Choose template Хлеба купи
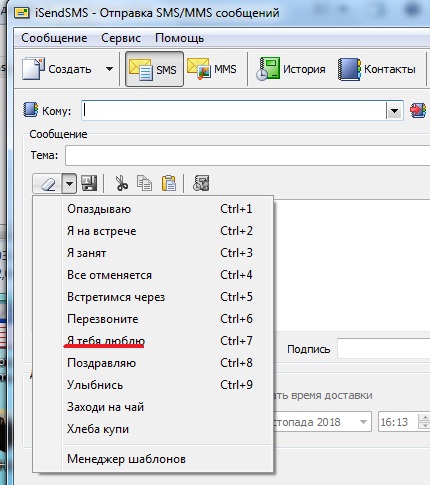 [153, 429]
